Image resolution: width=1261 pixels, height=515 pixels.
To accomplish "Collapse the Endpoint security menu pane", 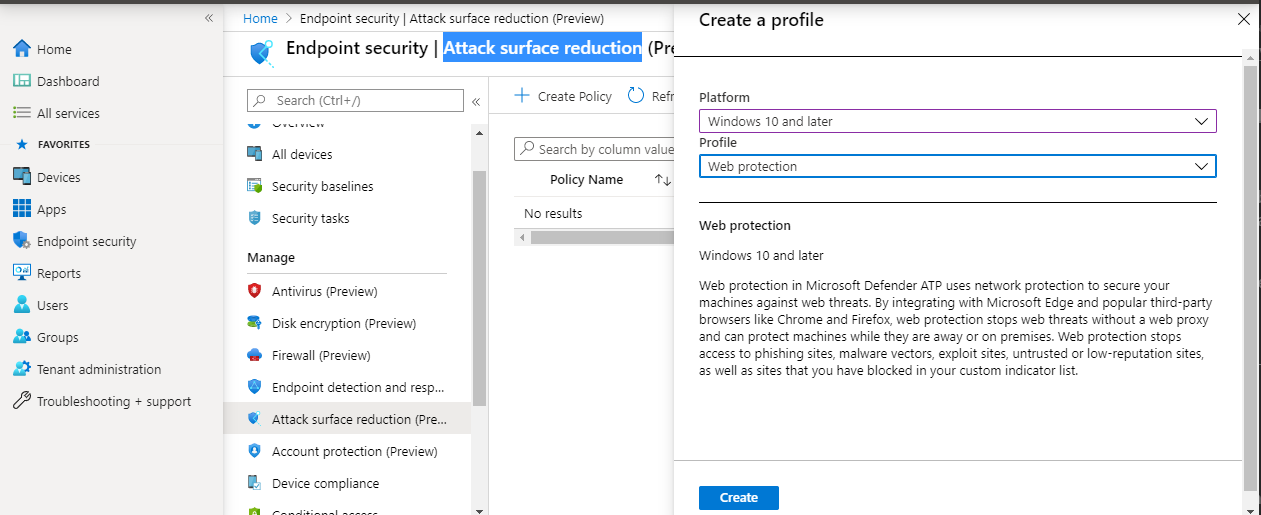I will pyautogui.click(x=476, y=101).
